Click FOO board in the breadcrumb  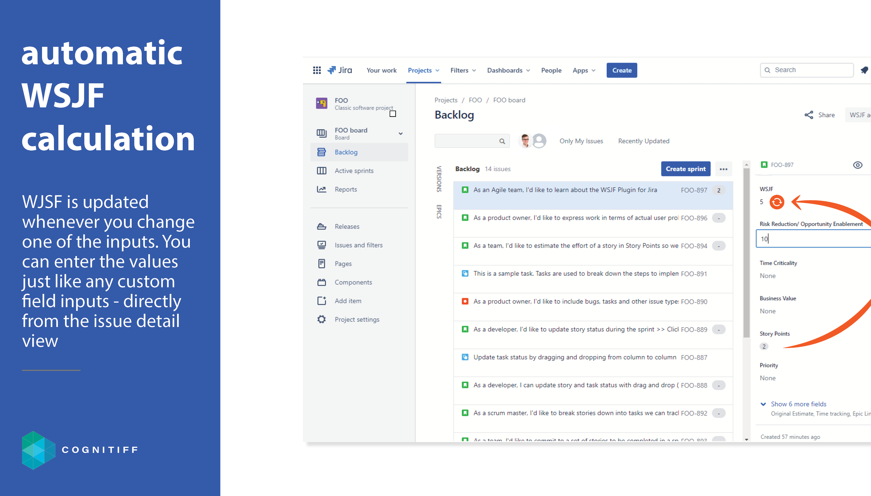click(x=509, y=101)
